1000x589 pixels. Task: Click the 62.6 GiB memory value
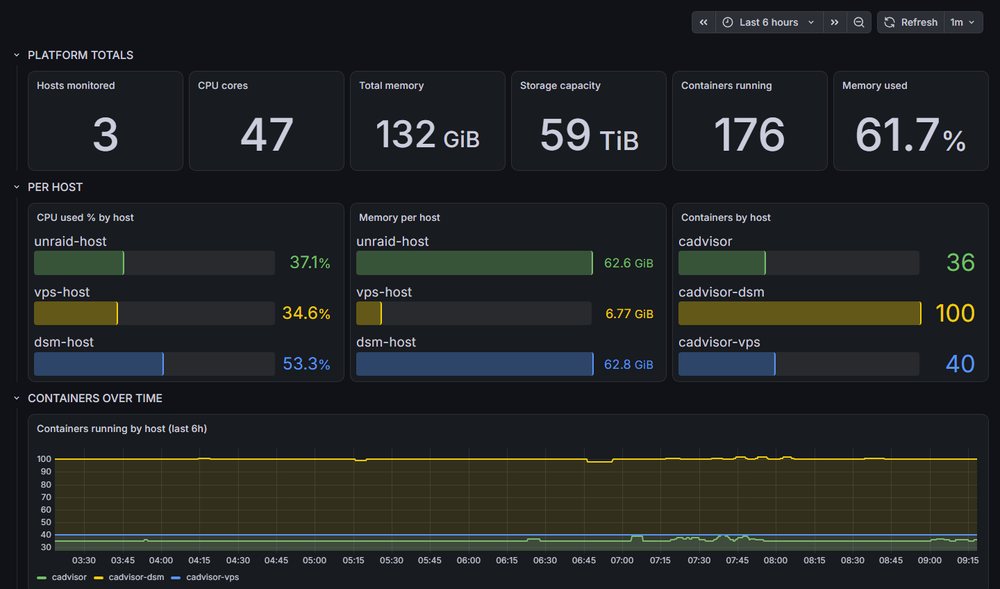click(629, 263)
